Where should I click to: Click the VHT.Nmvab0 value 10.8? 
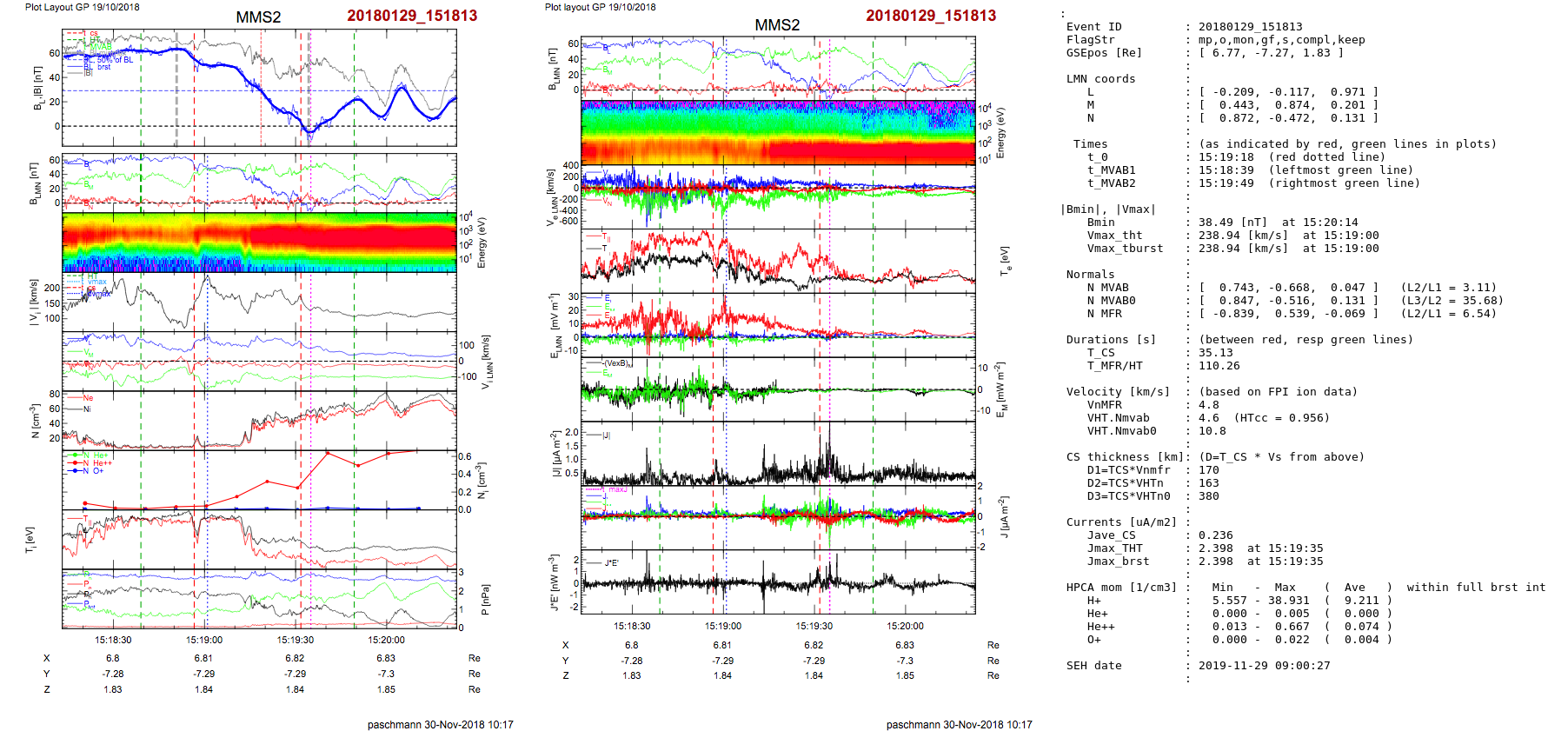(x=1213, y=431)
